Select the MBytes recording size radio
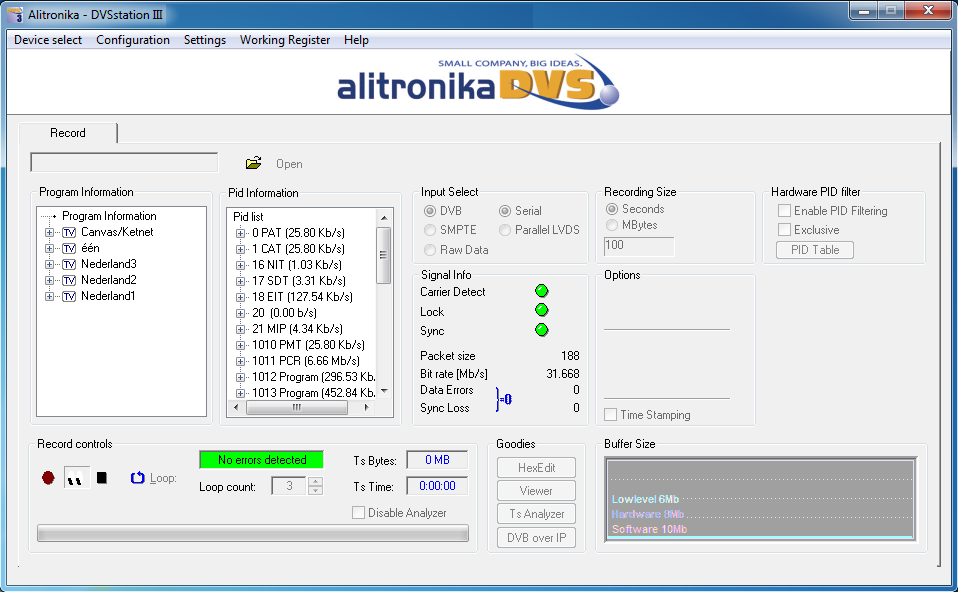The image size is (958, 592). click(611, 225)
